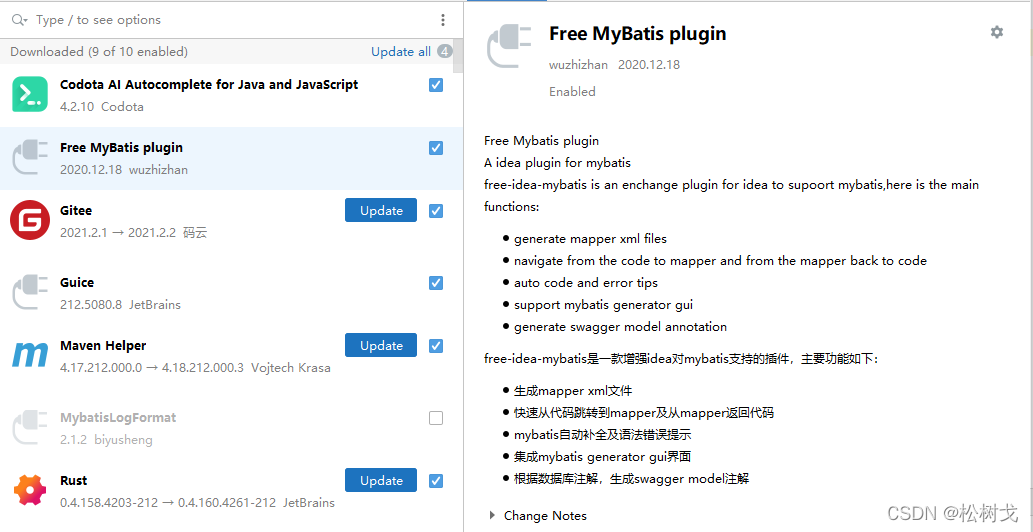Select the Guice plugin name
1033x532 pixels.
(x=77, y=282)
